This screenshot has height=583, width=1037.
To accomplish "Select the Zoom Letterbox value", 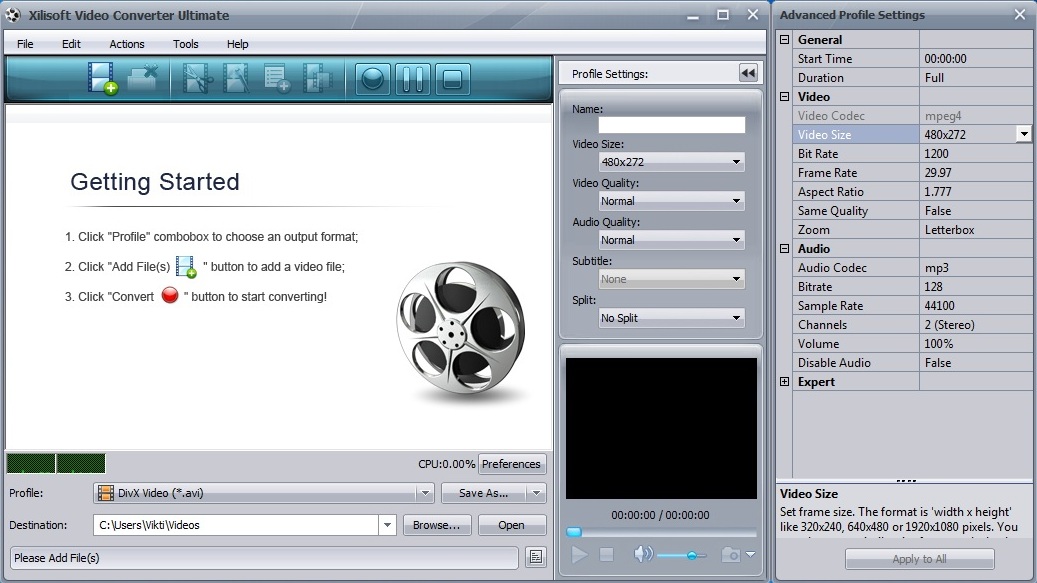I will click(x=975, y=230).
